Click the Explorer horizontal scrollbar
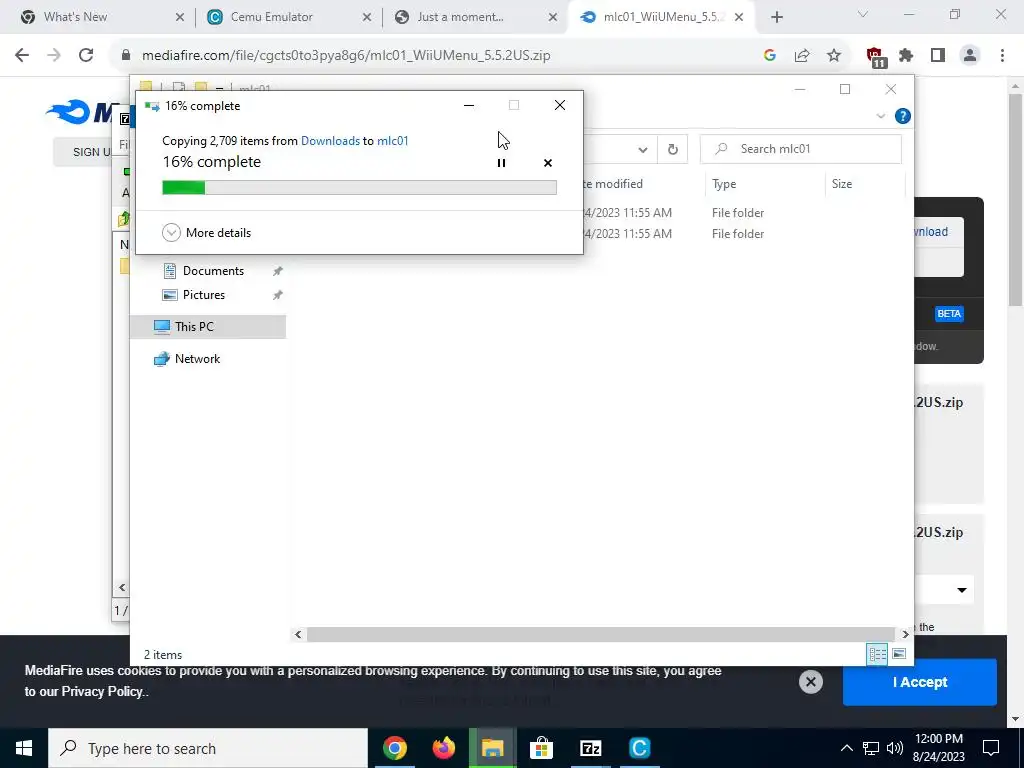This screenshot has height=768, width=1024. point(600,634)
